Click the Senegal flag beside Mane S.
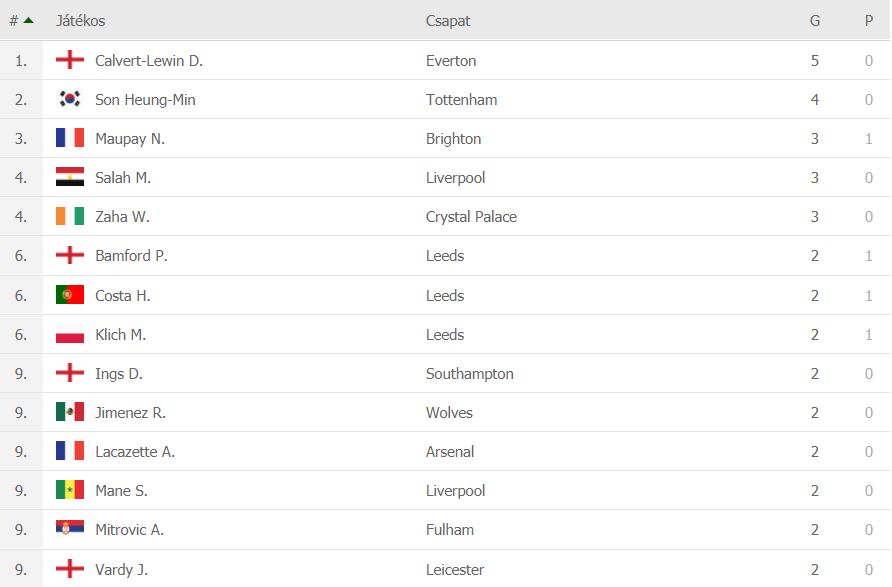This screenshot has width=892, height=587. (x=70, y=490)
